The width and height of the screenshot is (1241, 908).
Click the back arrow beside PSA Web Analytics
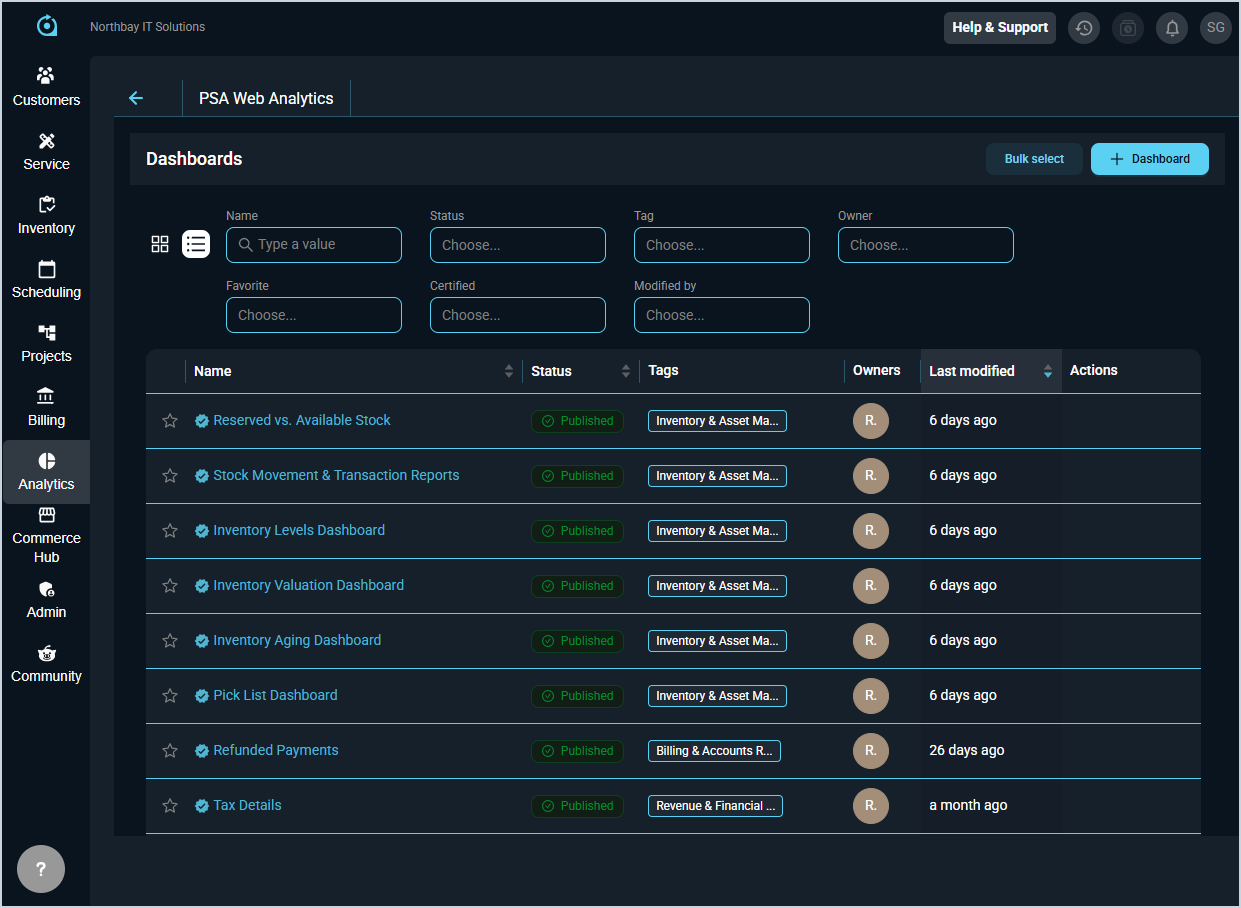(x=136, y=98)
